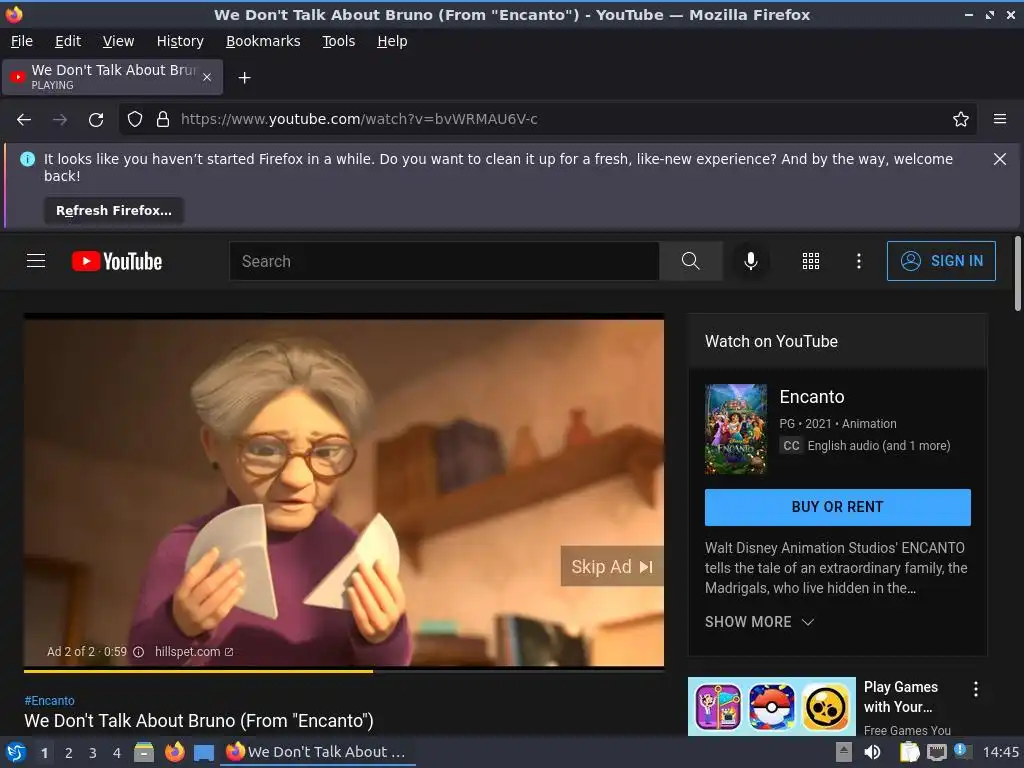
Task: Click the page vertical scrollbar
Action: [x=1017, y=274]
